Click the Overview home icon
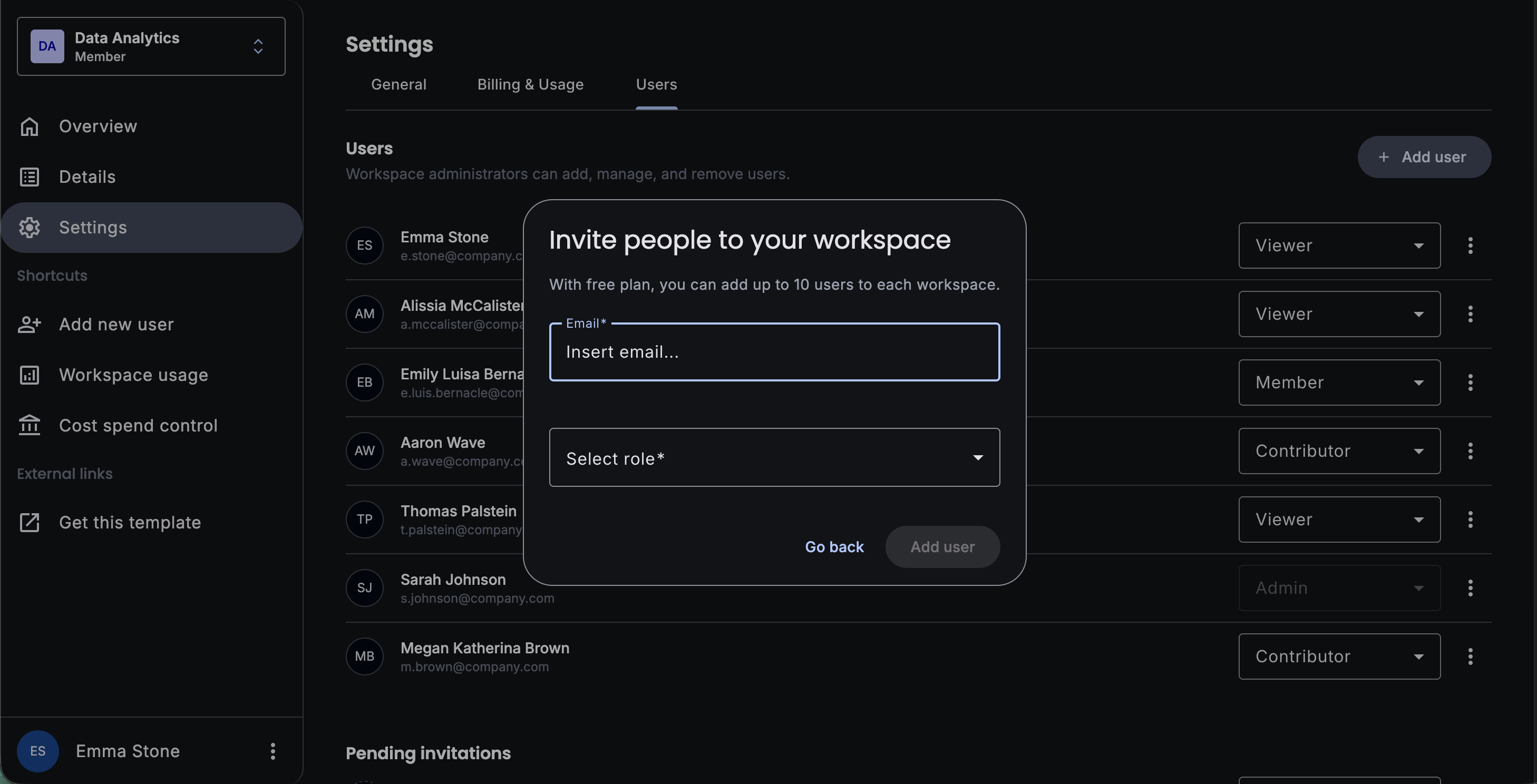The image size is (1537, 784). tap(29, 126)
